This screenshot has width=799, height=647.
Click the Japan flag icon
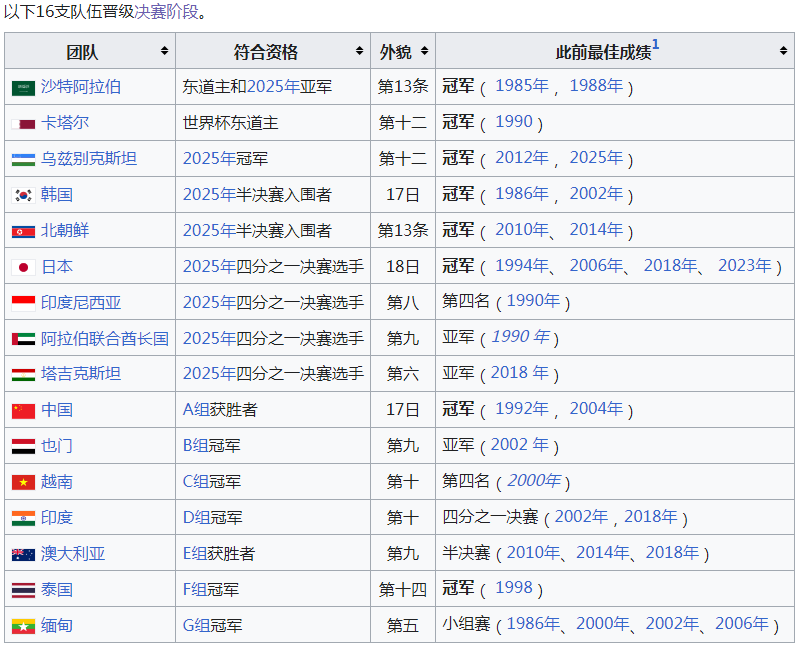pyautogui.click(x=23, y=267)
